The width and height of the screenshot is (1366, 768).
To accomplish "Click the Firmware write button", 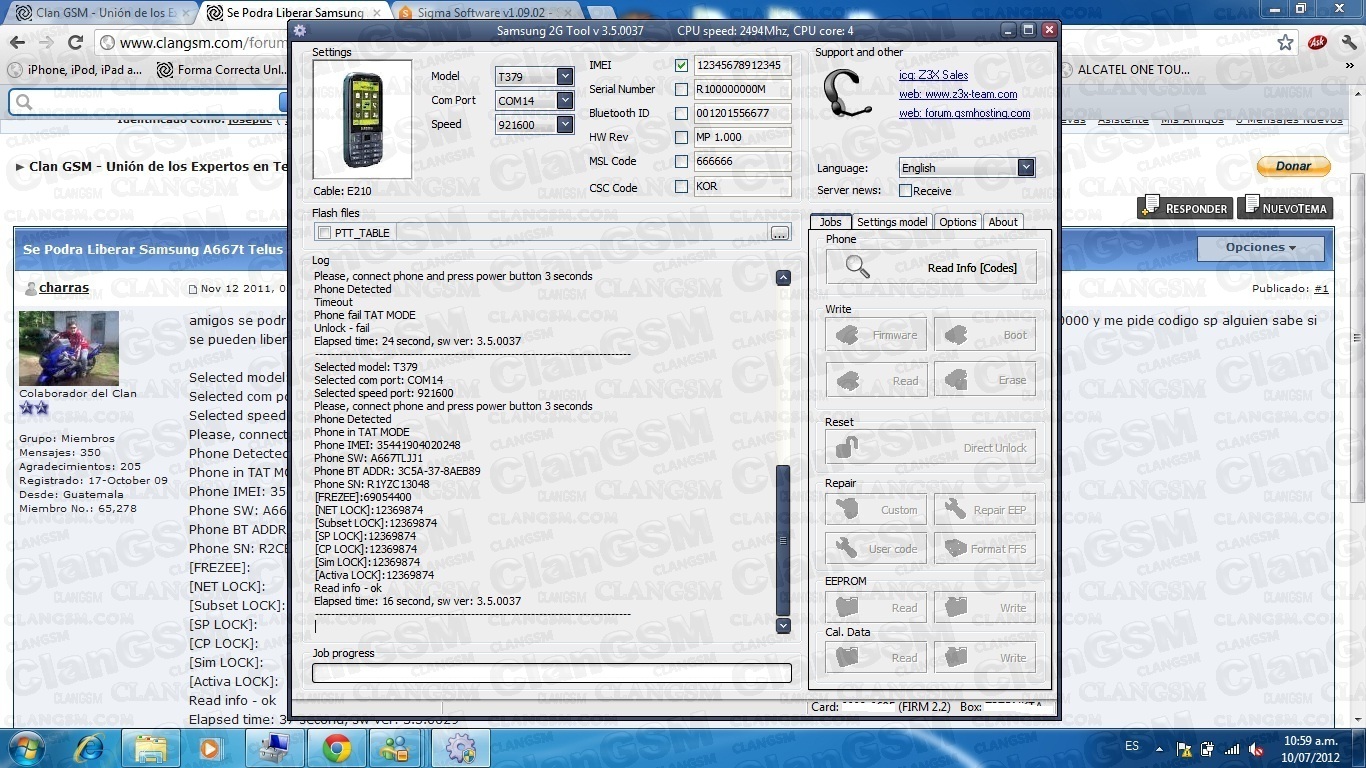I will tap(876, 335).
